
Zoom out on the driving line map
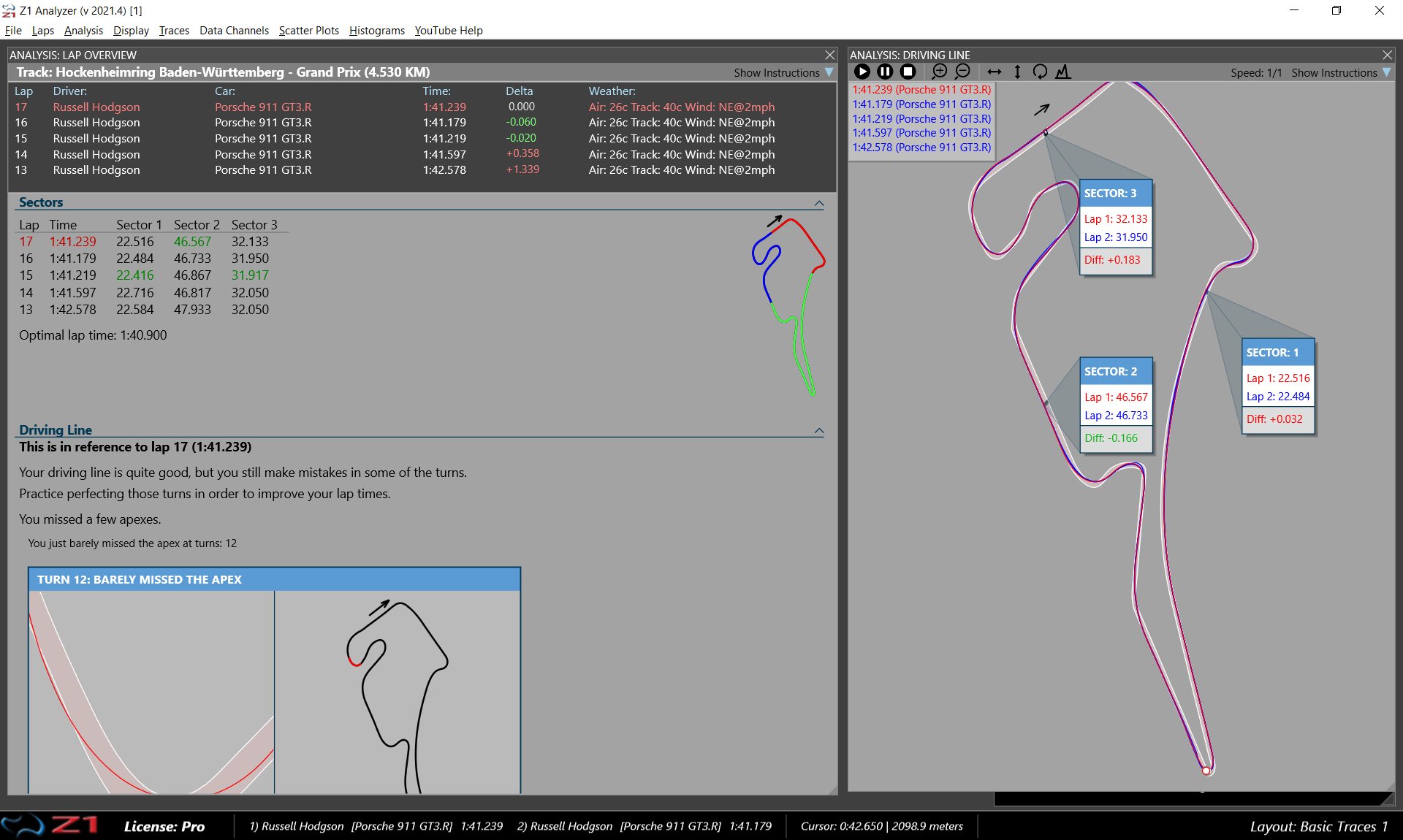962,72
